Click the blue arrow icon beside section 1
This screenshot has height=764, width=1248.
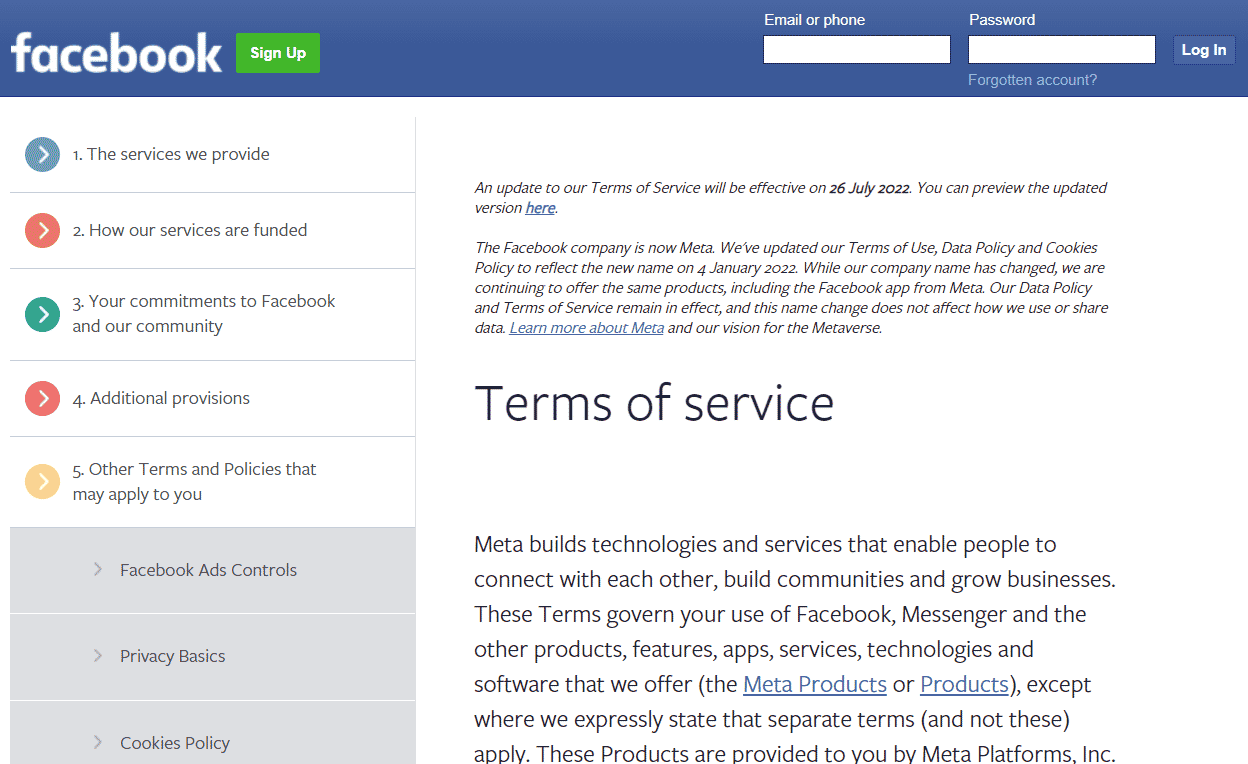point(42,154)
